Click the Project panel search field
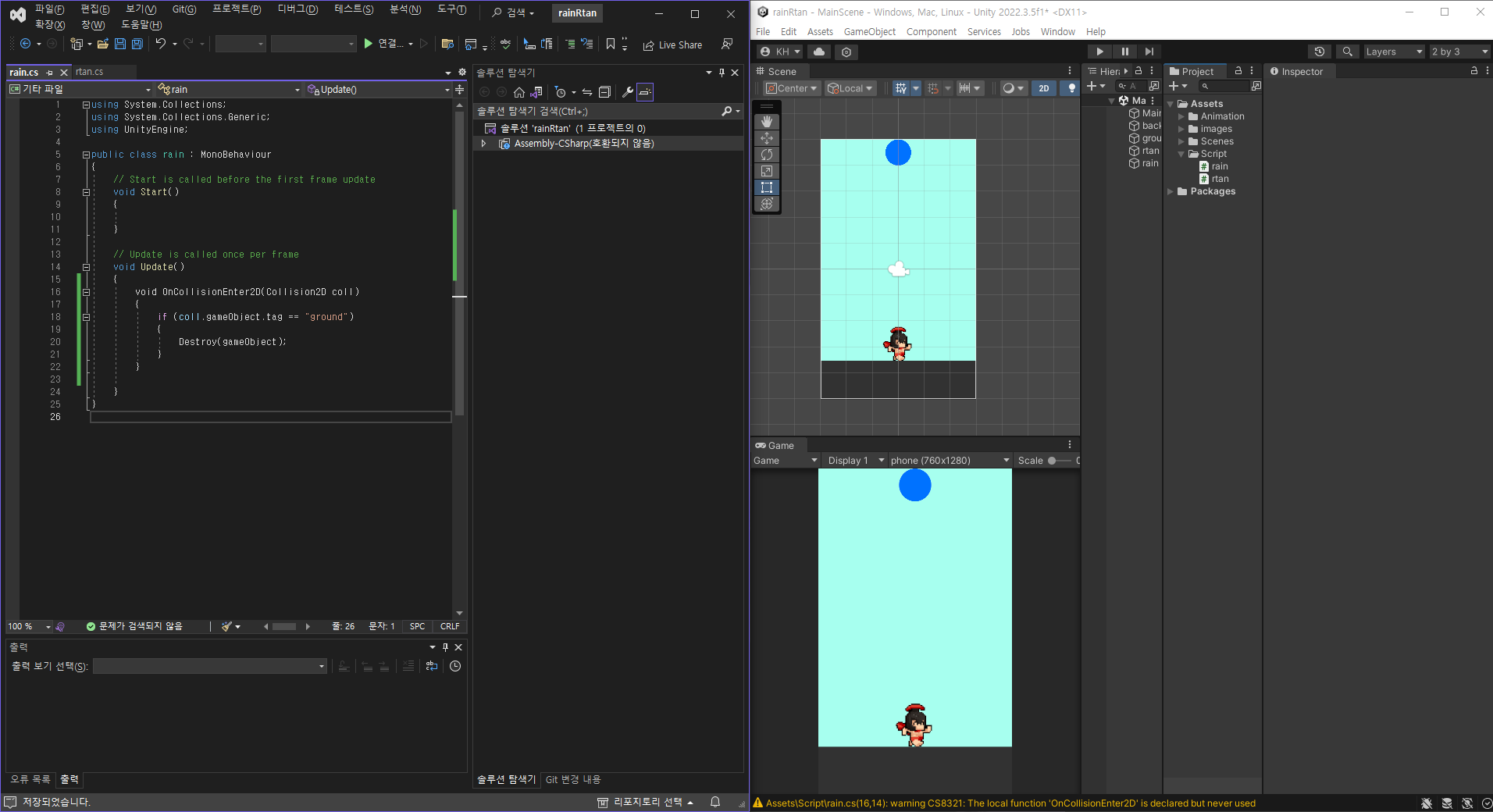Viewport: 1493px width, 812px height. tap(1224, 86)
